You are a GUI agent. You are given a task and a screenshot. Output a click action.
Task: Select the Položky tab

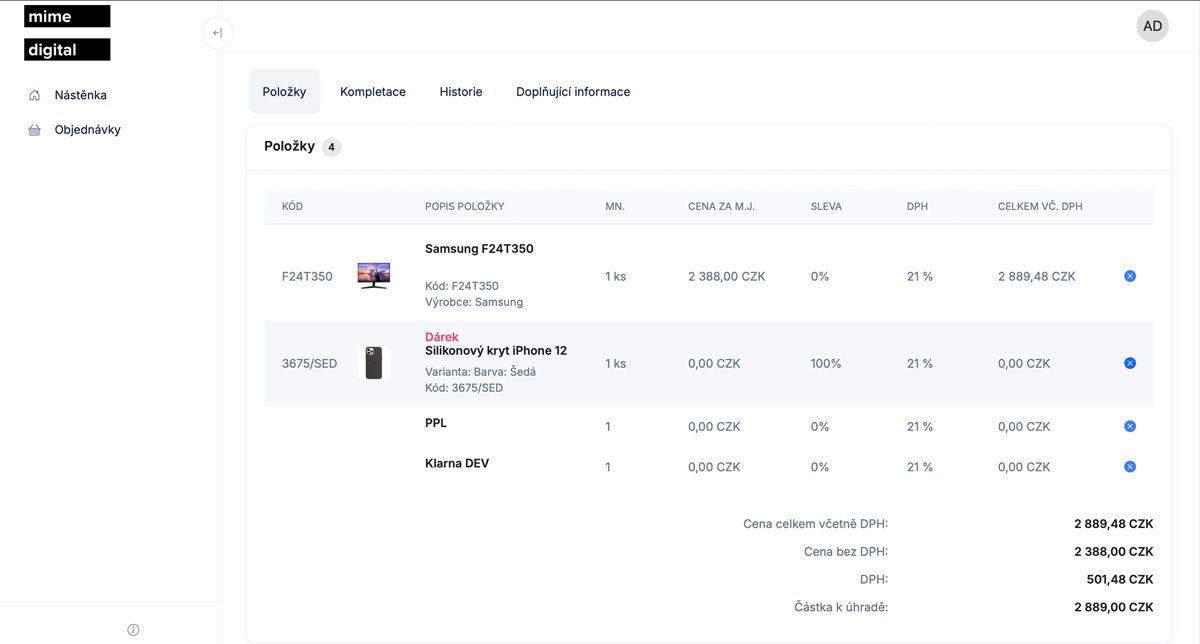point(284,92)
